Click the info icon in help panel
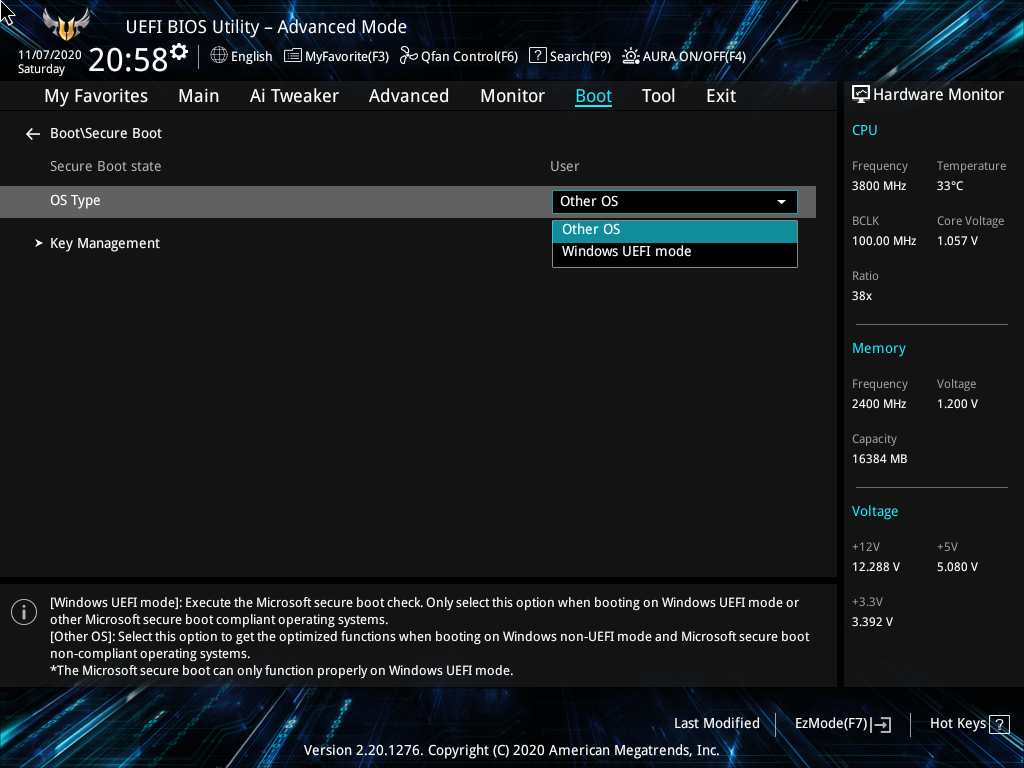This screenshot has height=768, width=1024. tap(24, 612)
